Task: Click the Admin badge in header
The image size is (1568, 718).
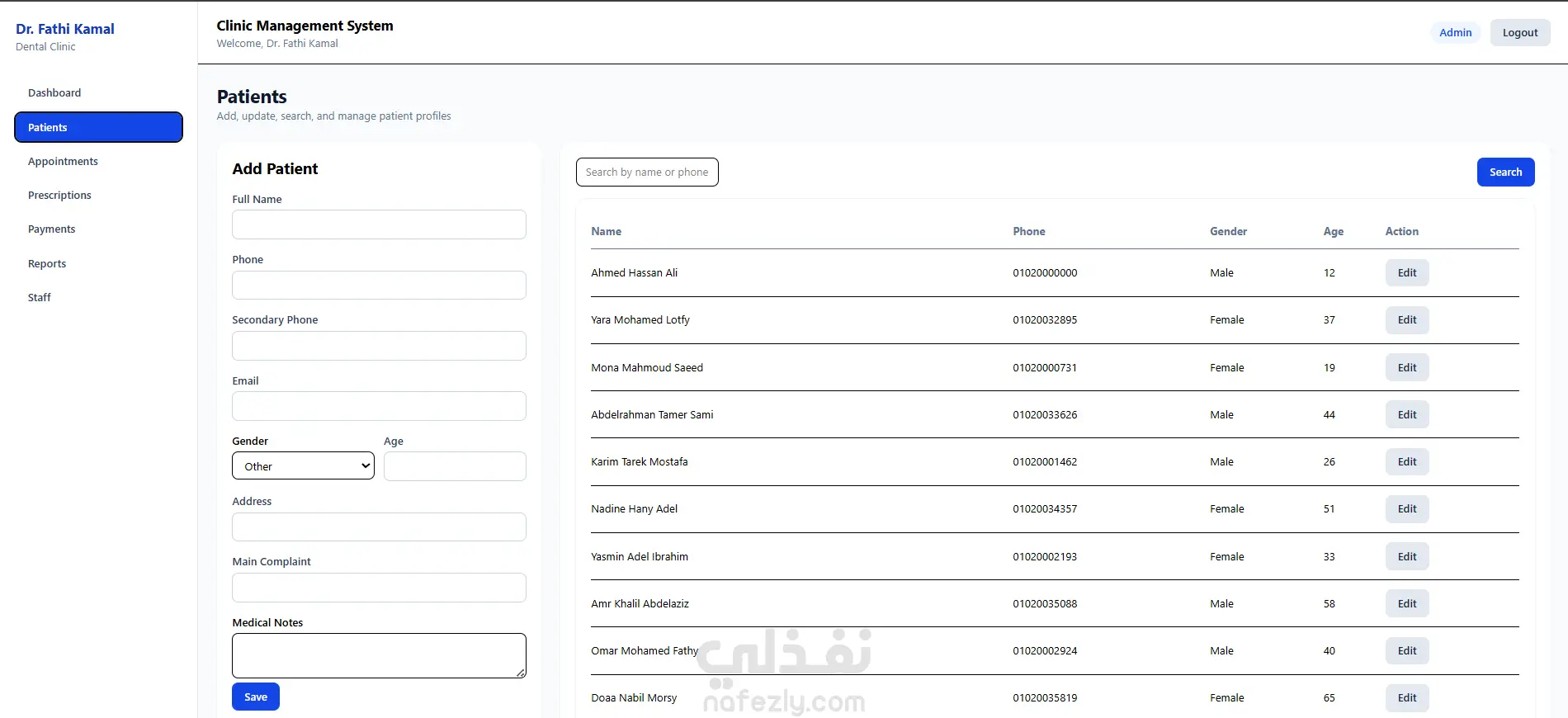Action: pos(1456,33)
